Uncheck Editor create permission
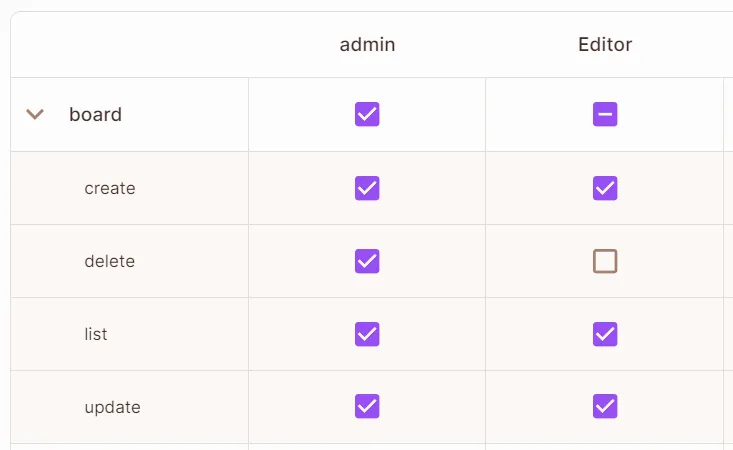Viewport: 733px width, 450px height. [x=605, y=188]
